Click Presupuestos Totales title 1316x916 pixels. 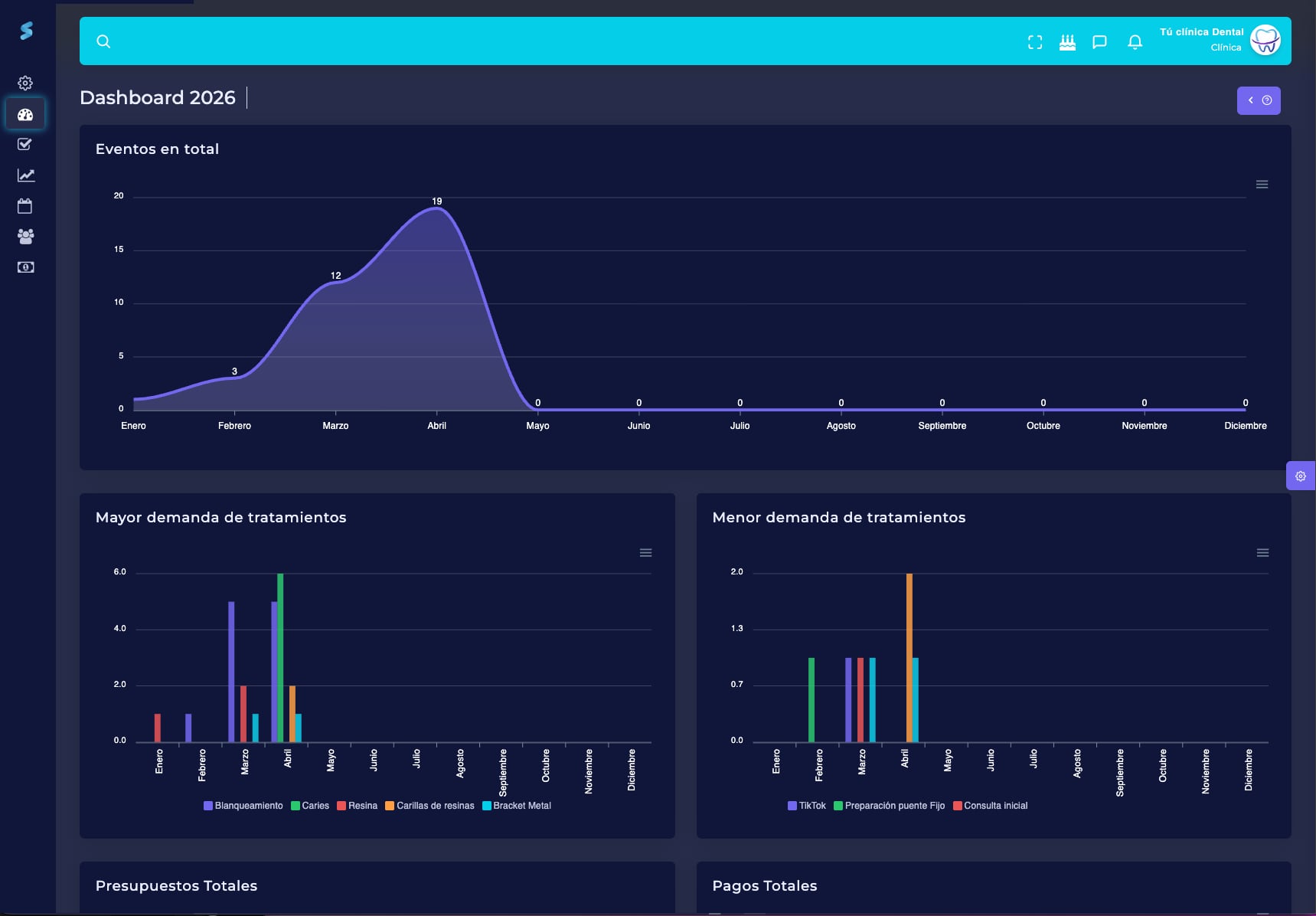tap(176, 886)
